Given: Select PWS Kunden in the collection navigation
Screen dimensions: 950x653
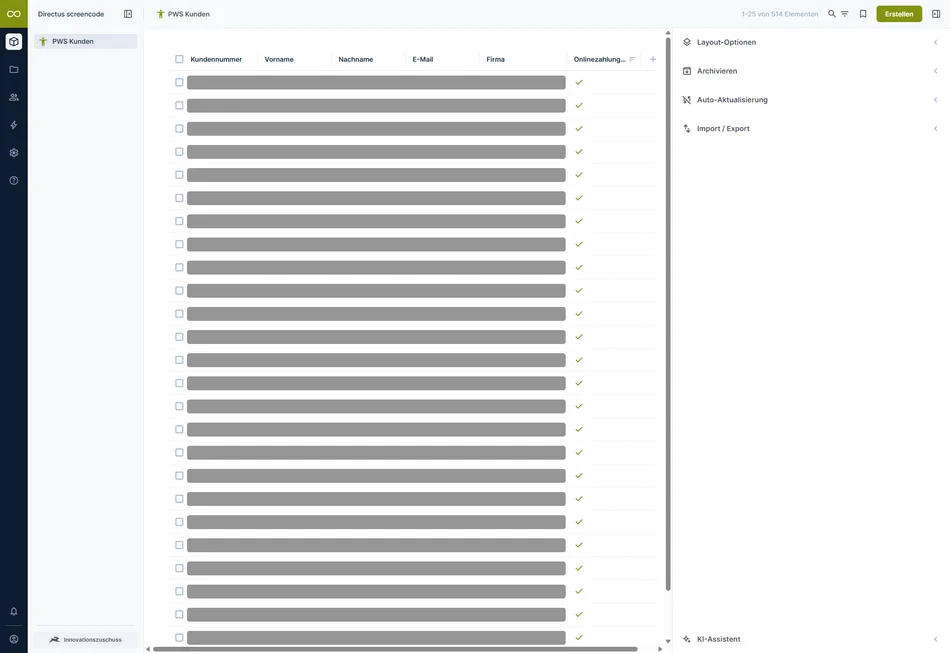Looking at the screenshot, I should pyautogui.click(x=85, y=41).
